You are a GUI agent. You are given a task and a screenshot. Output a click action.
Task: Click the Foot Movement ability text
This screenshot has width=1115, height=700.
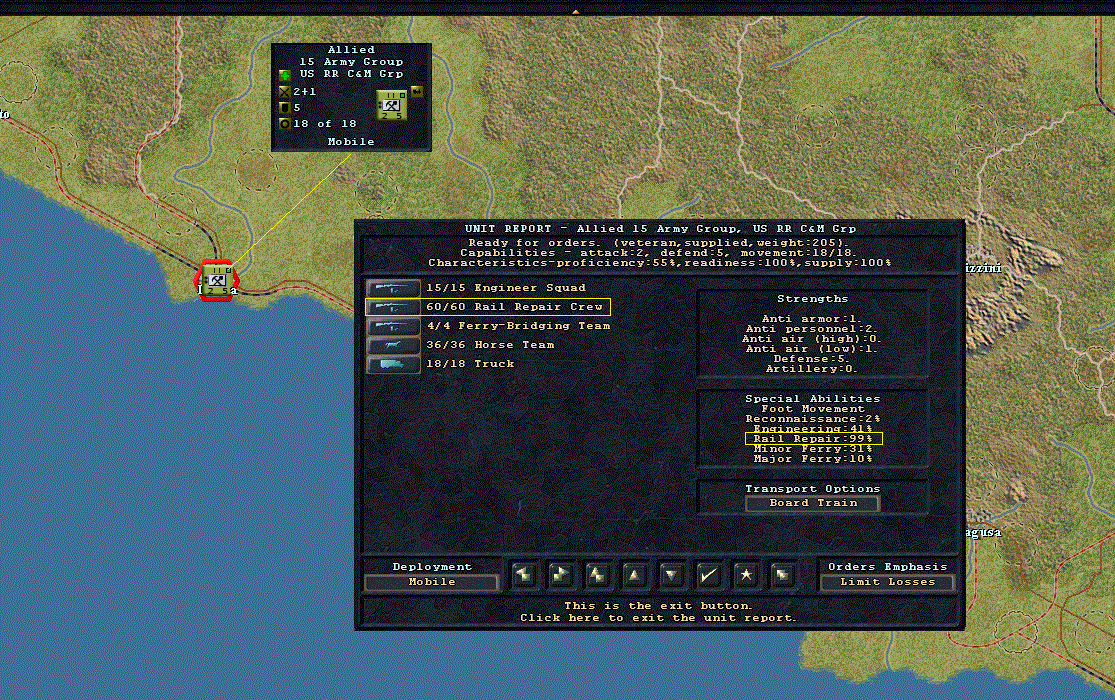(813, 409)
